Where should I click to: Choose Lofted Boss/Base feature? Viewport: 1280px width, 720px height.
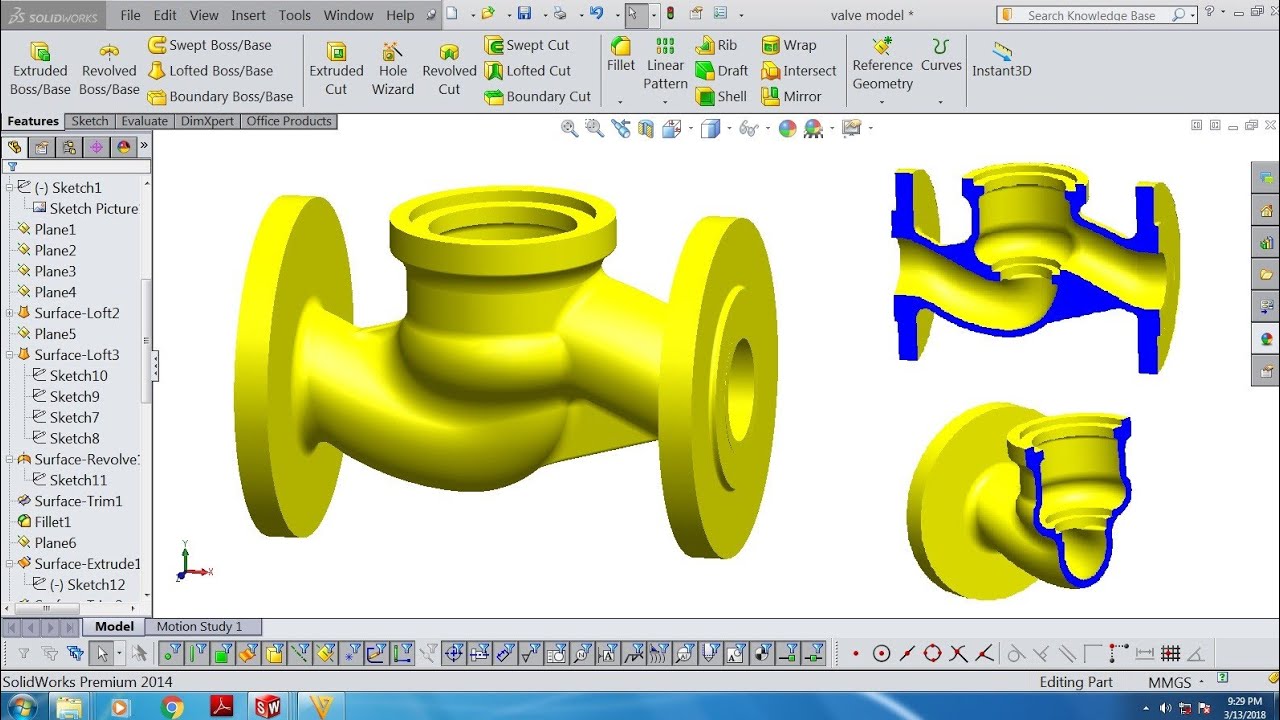point(210,71)
